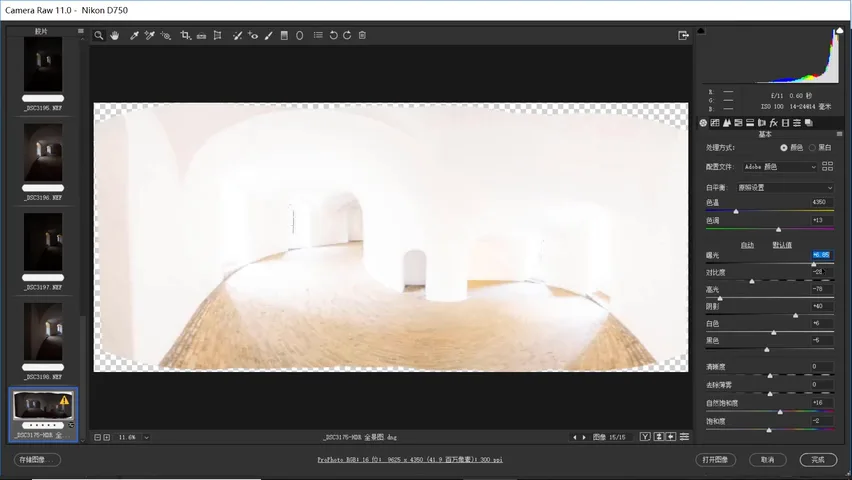Select the Transform tool
This screenshot has height=480, width=852.
(217, 35)
